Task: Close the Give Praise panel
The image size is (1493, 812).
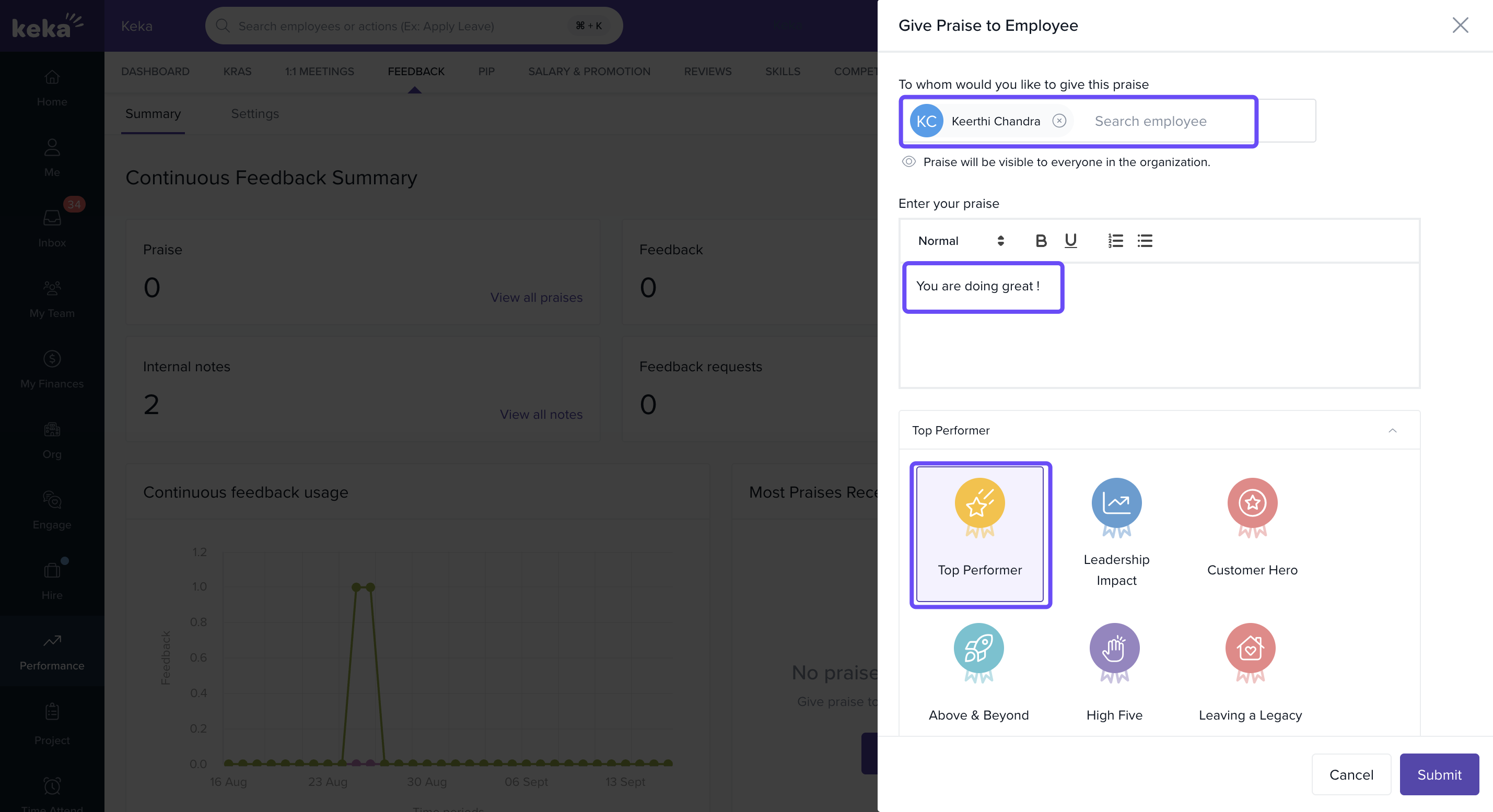Action: (x=1460, y=25)
